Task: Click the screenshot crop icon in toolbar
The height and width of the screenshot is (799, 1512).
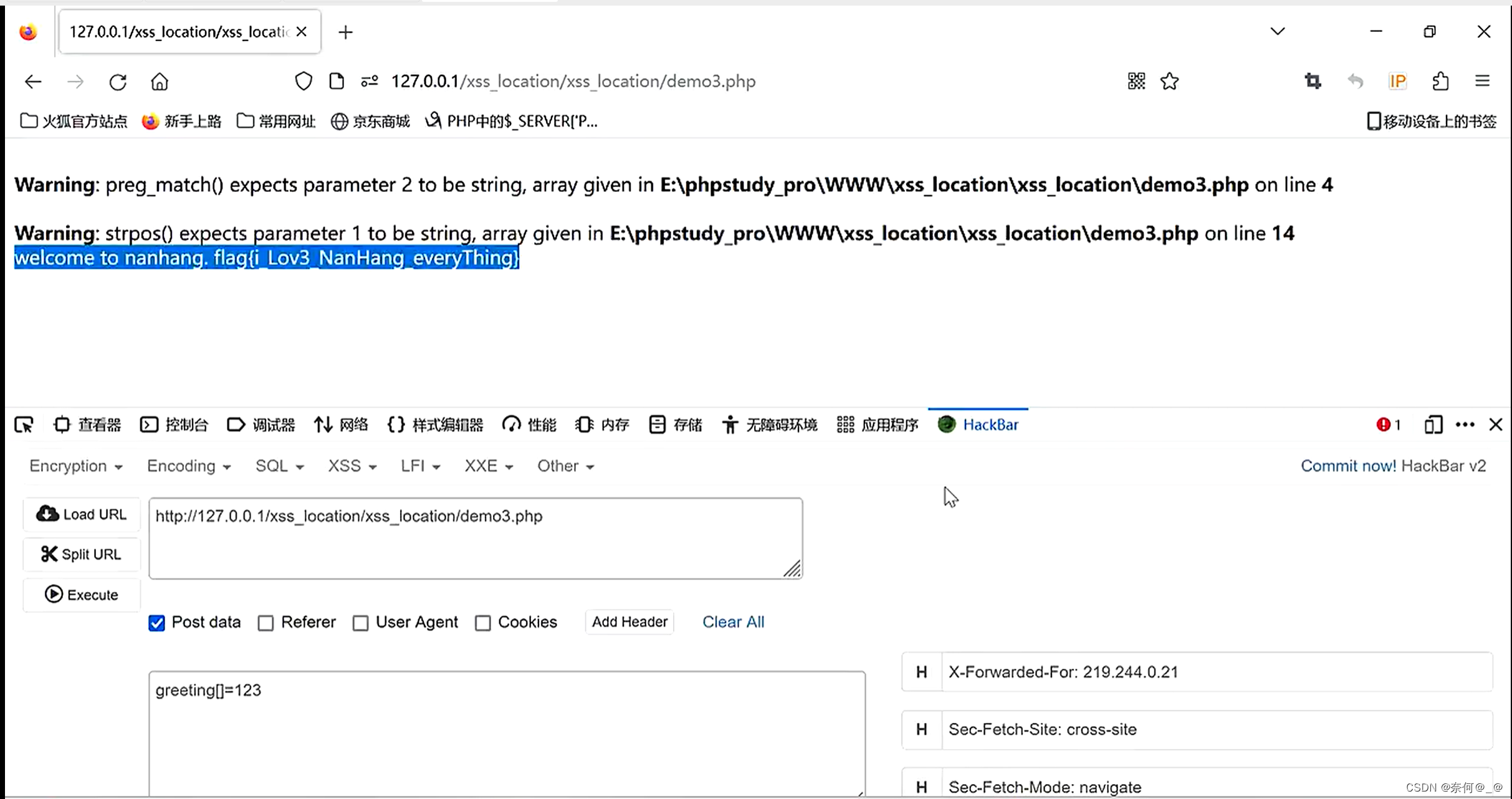Action: coord(1313,82)
